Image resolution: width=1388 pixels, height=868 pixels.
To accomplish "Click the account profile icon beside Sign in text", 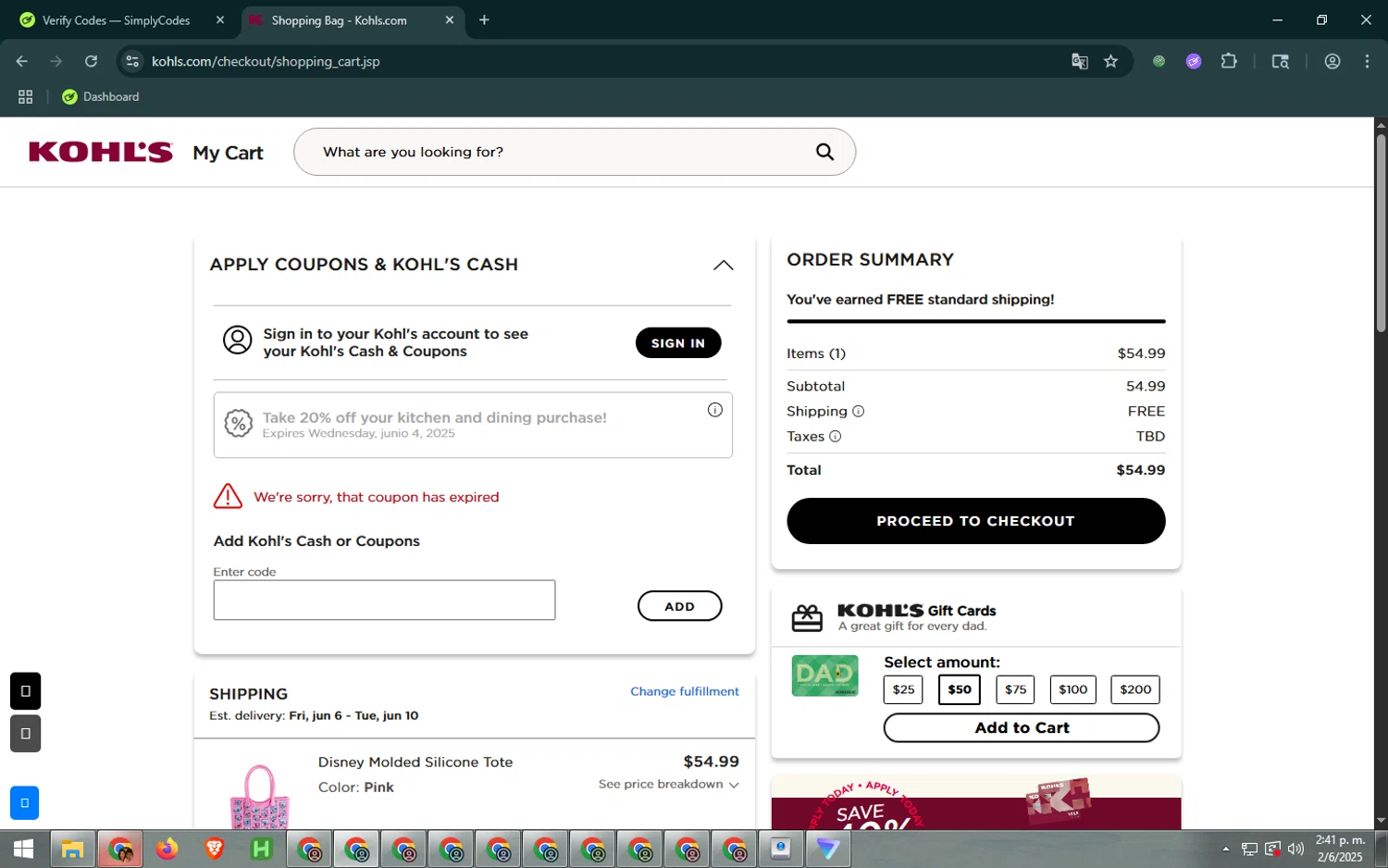I will click(238, 341).
